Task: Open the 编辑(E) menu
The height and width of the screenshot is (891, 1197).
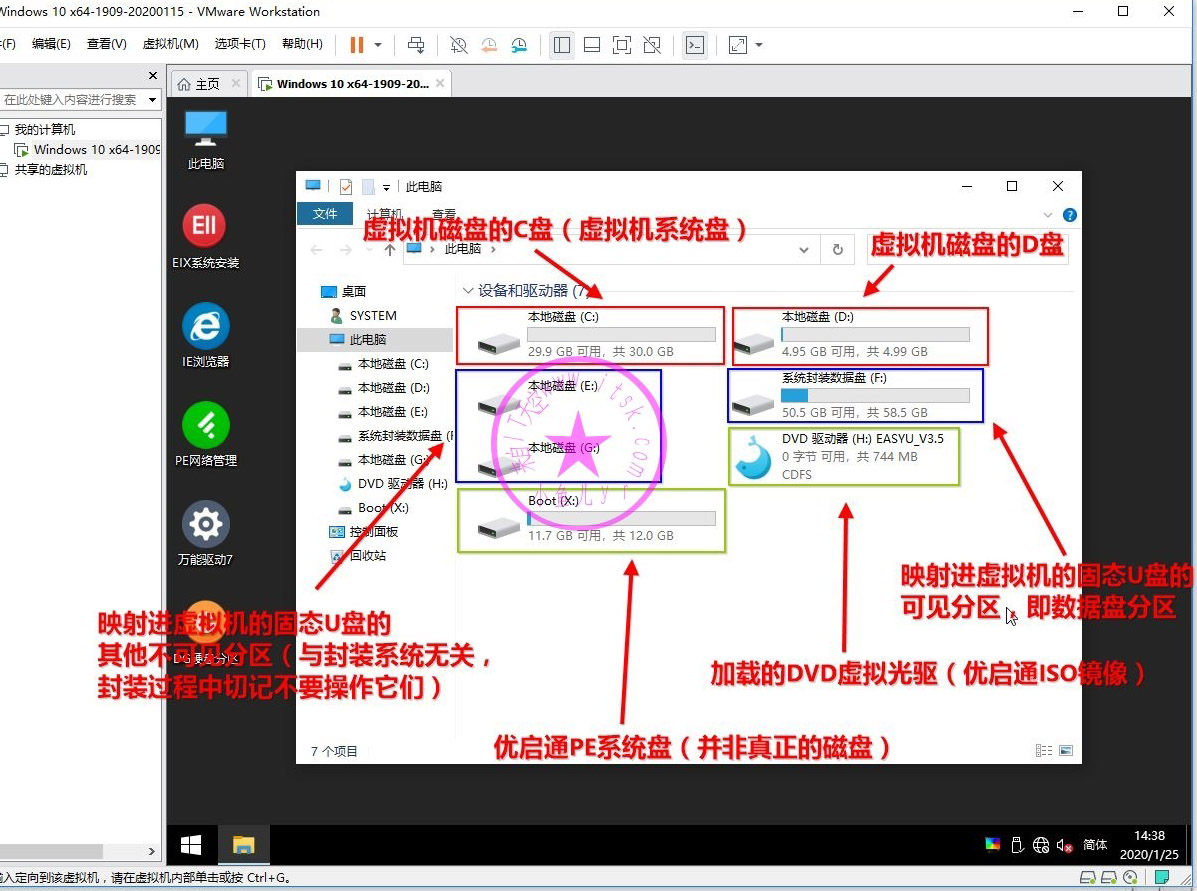Action: 51,44
